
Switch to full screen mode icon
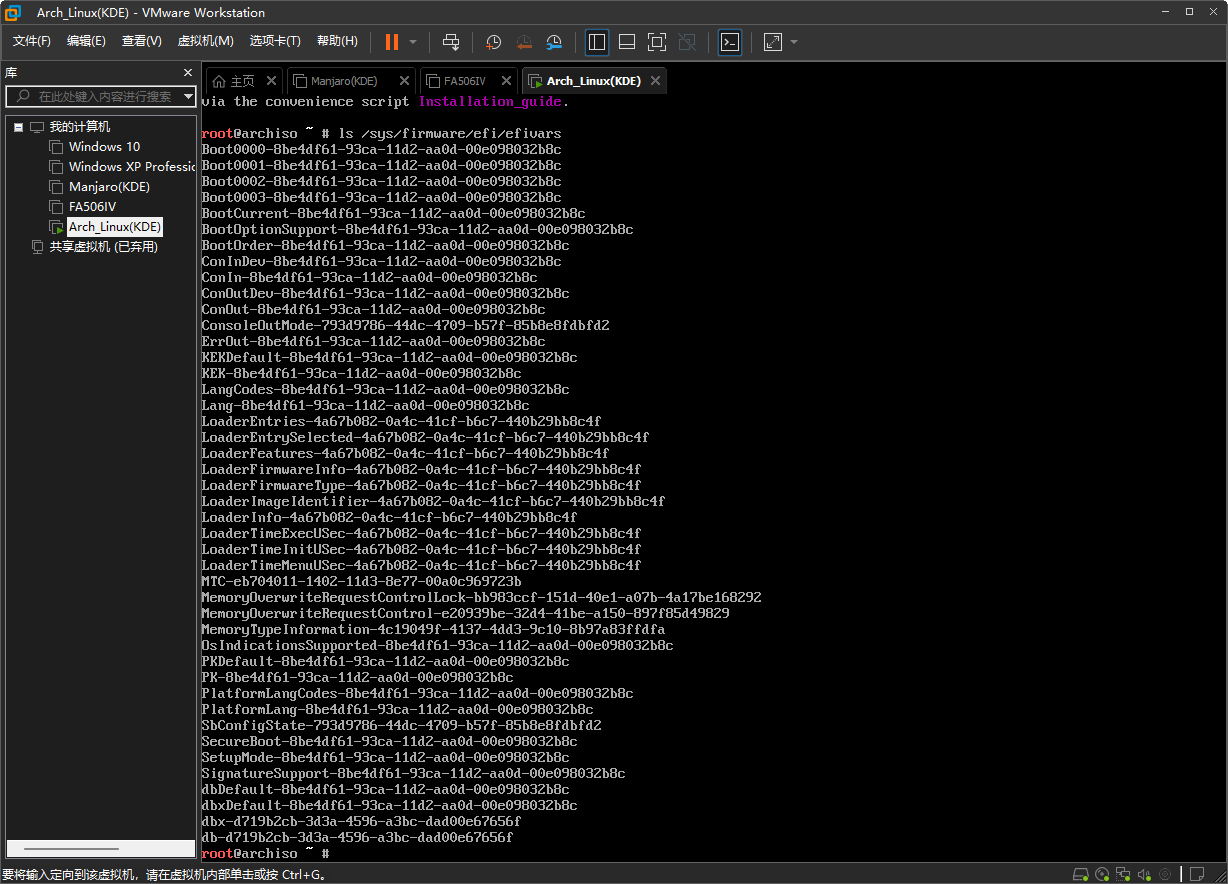[657, 42]
